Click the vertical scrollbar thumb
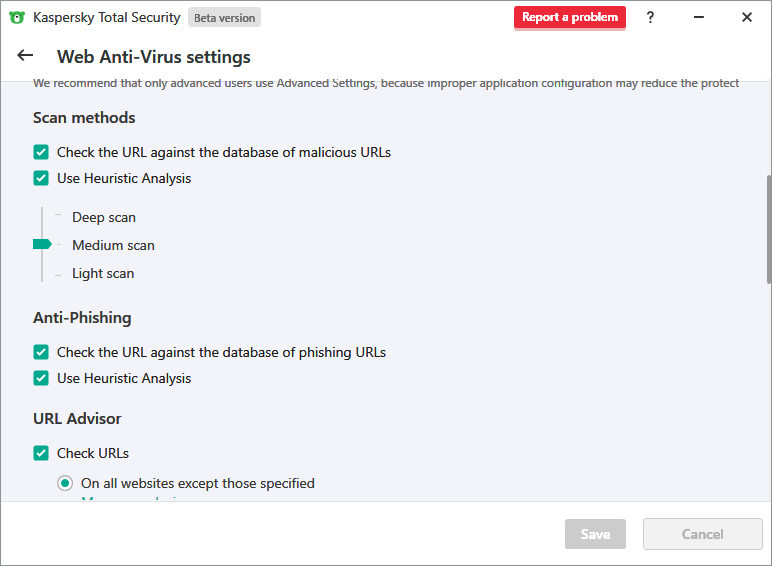 (x=767, y=230)
